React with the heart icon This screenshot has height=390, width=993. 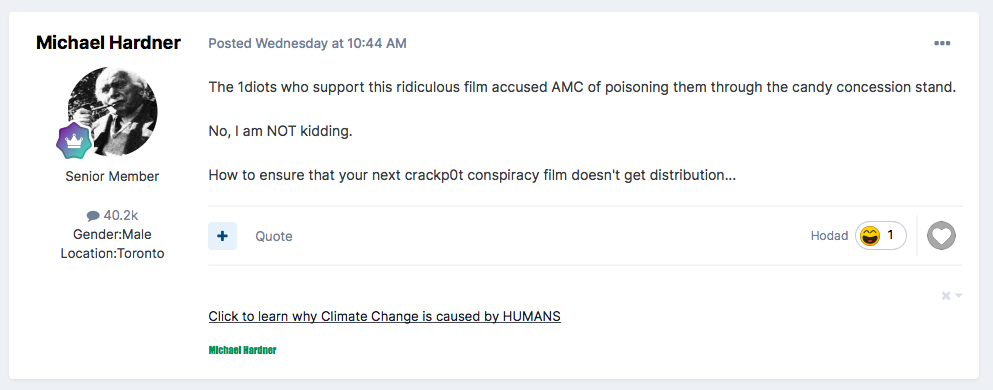point(941,236)
